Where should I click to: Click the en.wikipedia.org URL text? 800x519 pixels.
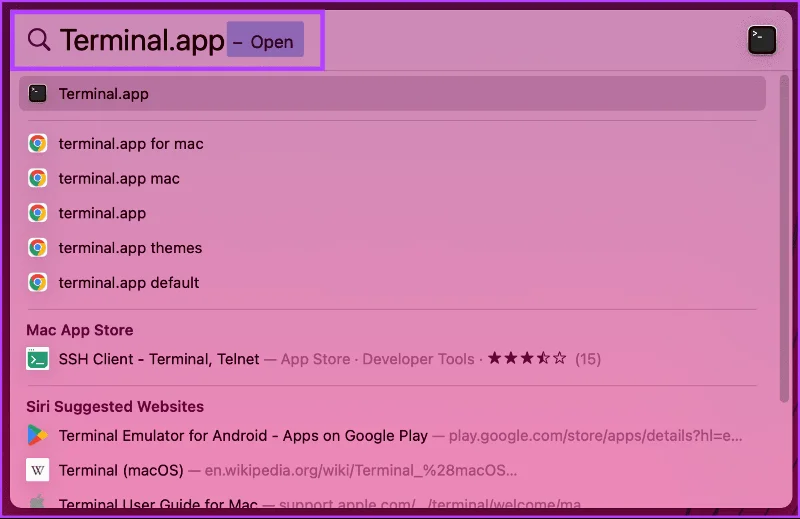pos(361,471)
